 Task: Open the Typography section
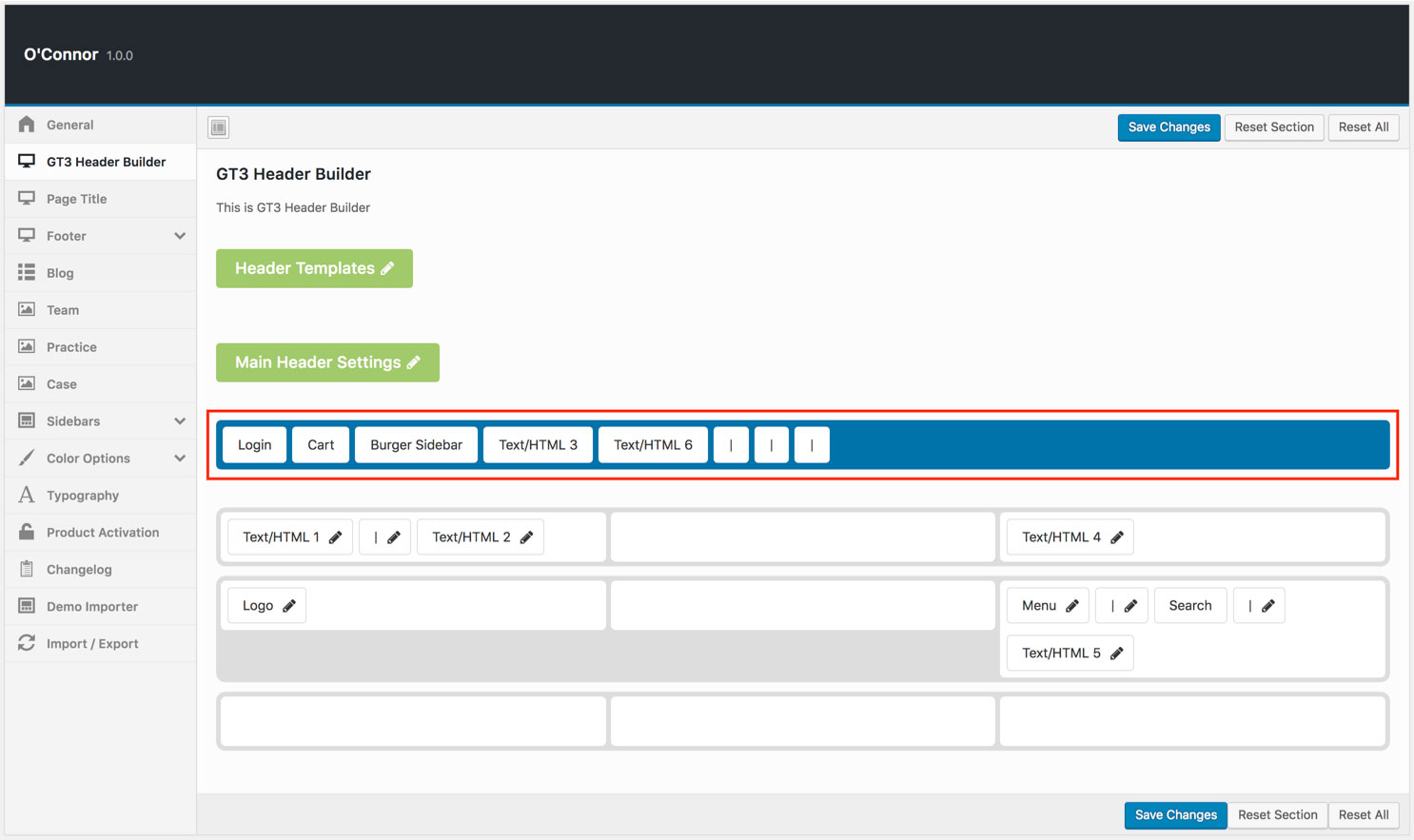point(100,496)
